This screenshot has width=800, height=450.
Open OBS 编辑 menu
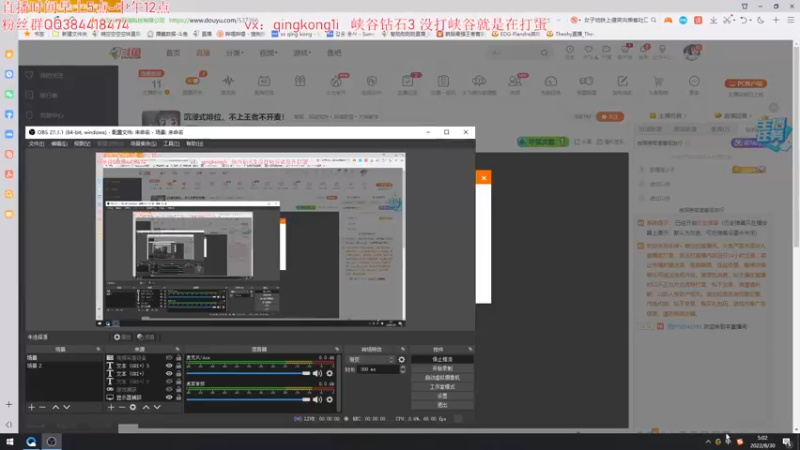(x=59, y=144)
